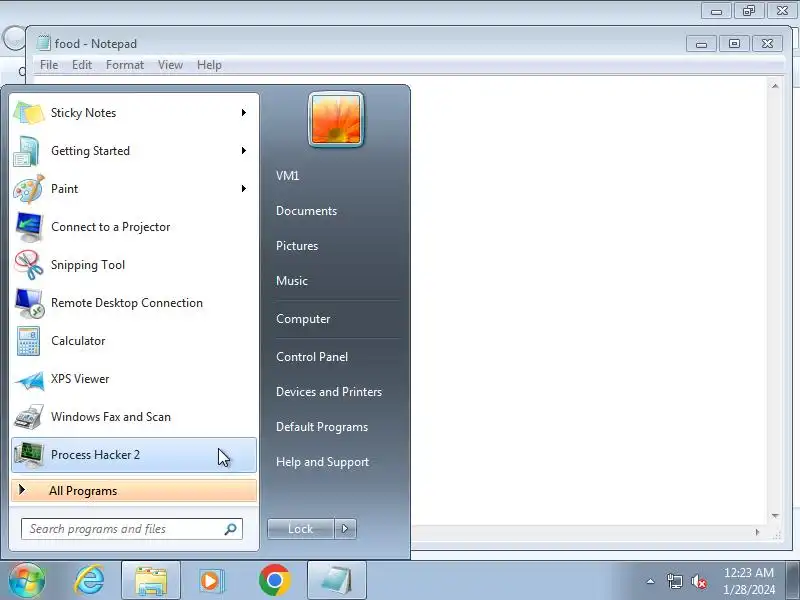Open Notepad Edit menu

82,65
